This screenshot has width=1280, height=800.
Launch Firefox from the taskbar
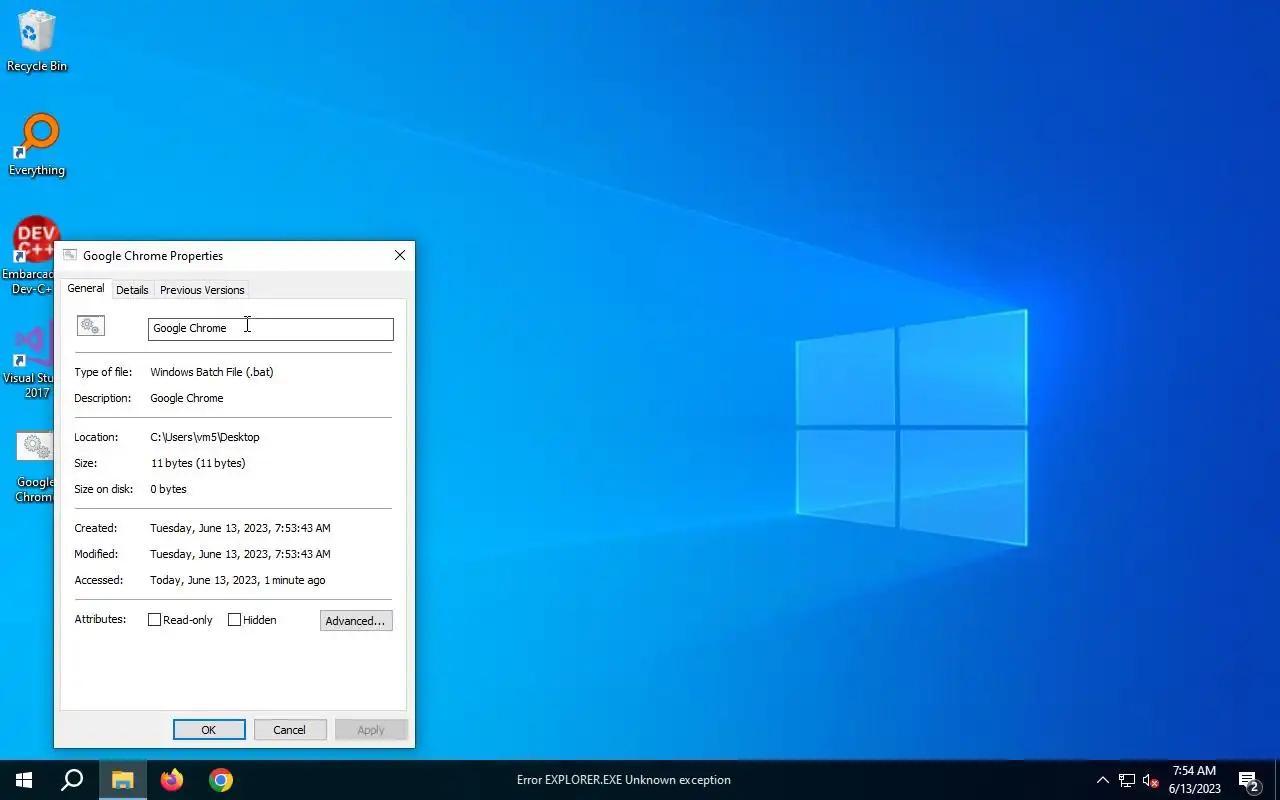pyautogui.click(x=172, y=780)
